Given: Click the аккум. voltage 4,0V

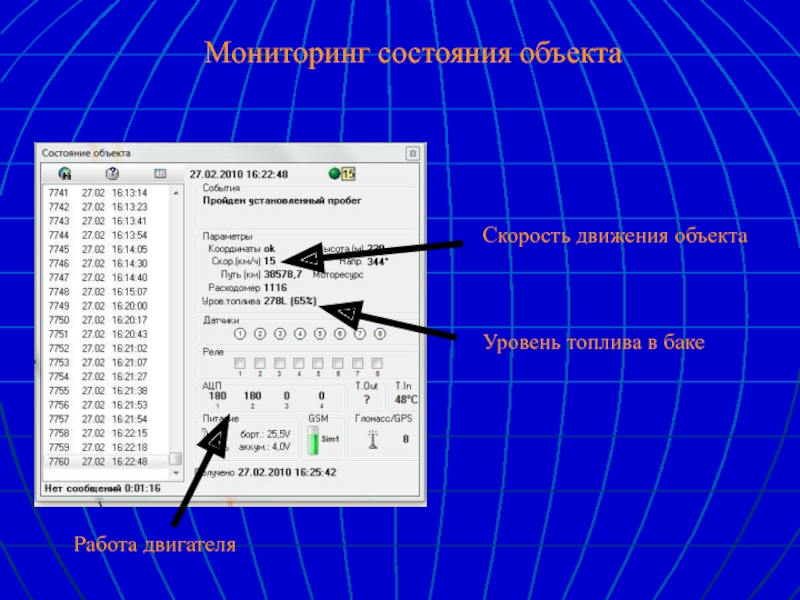Looking at the screenshot, I should (280, 447).
